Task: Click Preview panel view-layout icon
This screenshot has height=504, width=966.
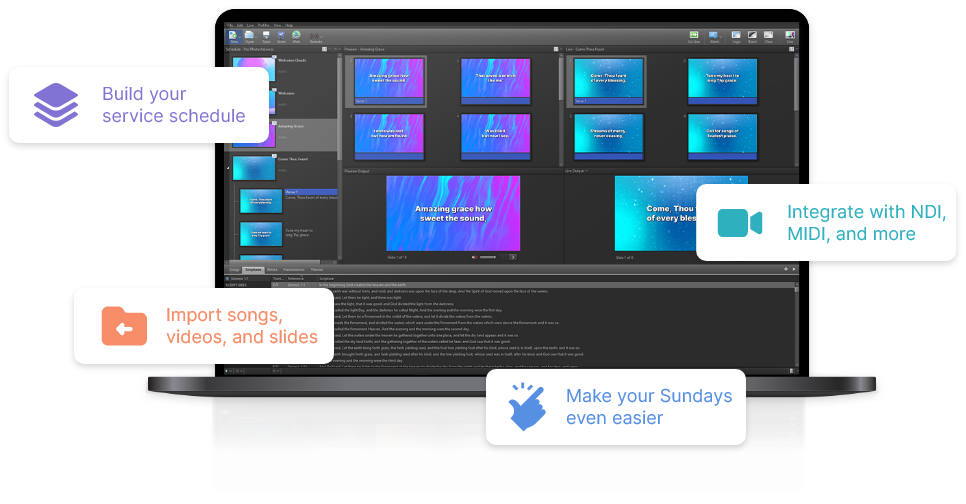Action: [x=556, y=49]
